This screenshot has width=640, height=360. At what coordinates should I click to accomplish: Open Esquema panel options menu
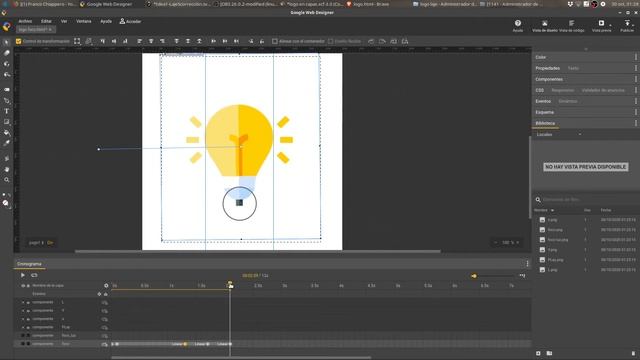point(636,112)
